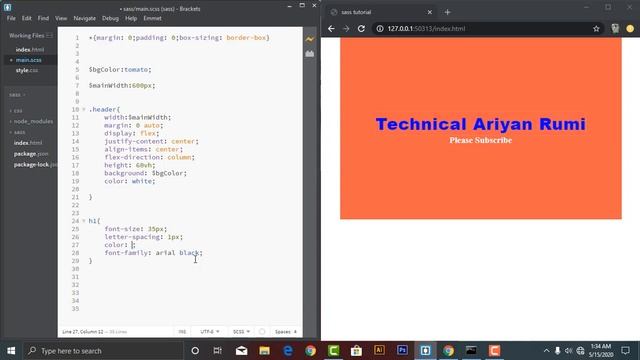The height and width of the screenshot is (360, 640).
Task: Click the volume icon in the system tray
Action: click(x=569, y=351)
